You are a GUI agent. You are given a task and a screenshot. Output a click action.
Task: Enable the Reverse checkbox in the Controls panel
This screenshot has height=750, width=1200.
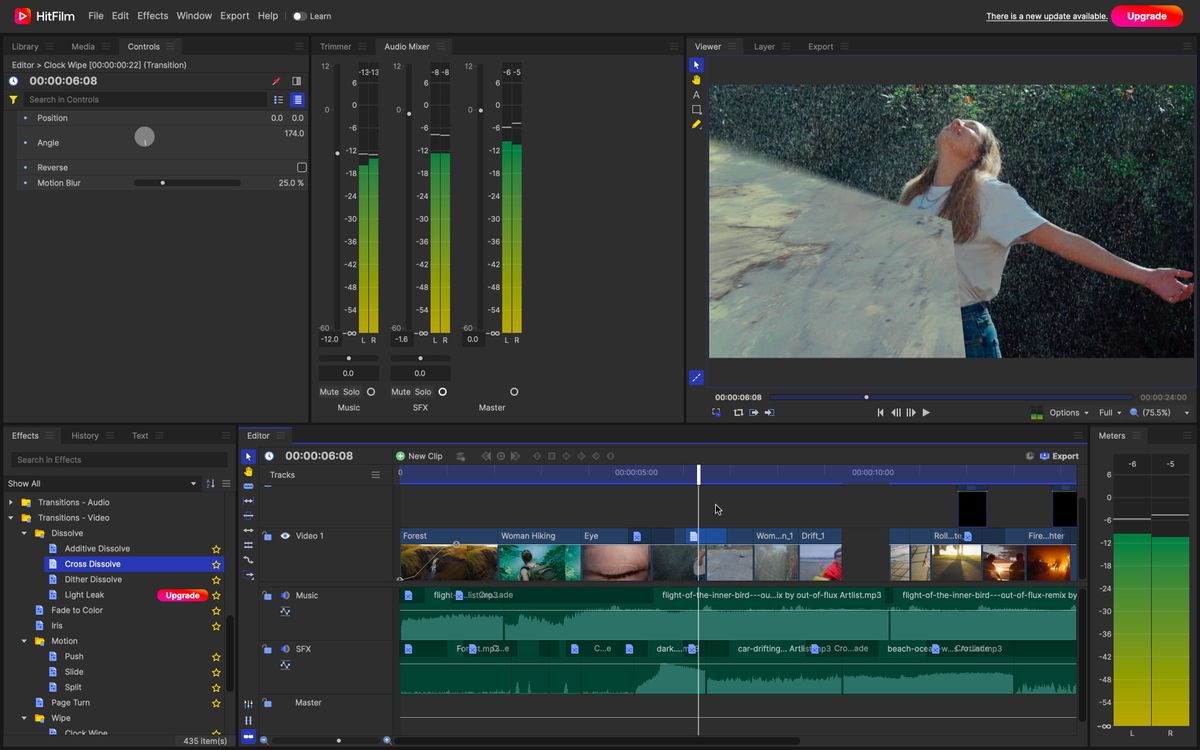click(x=302, y=167)
